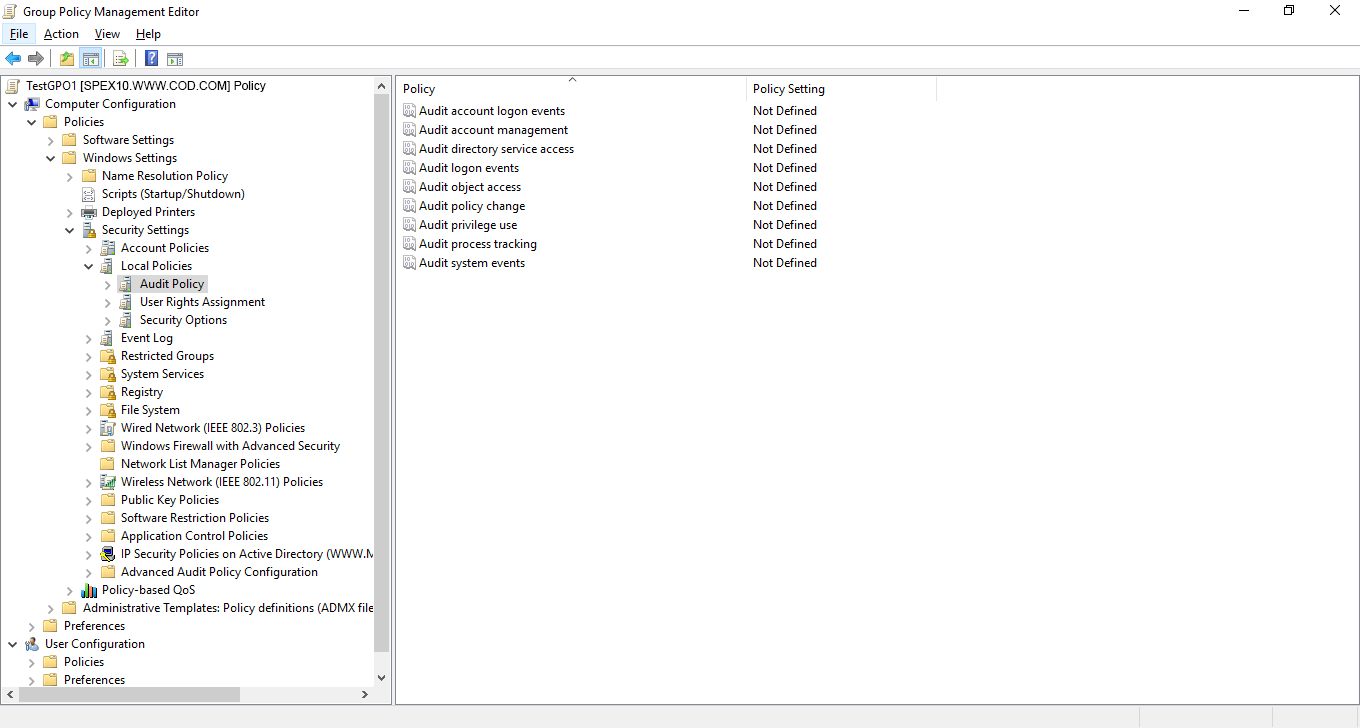Click the Restricted Groups locked folder icon

(x=108, y=356)
